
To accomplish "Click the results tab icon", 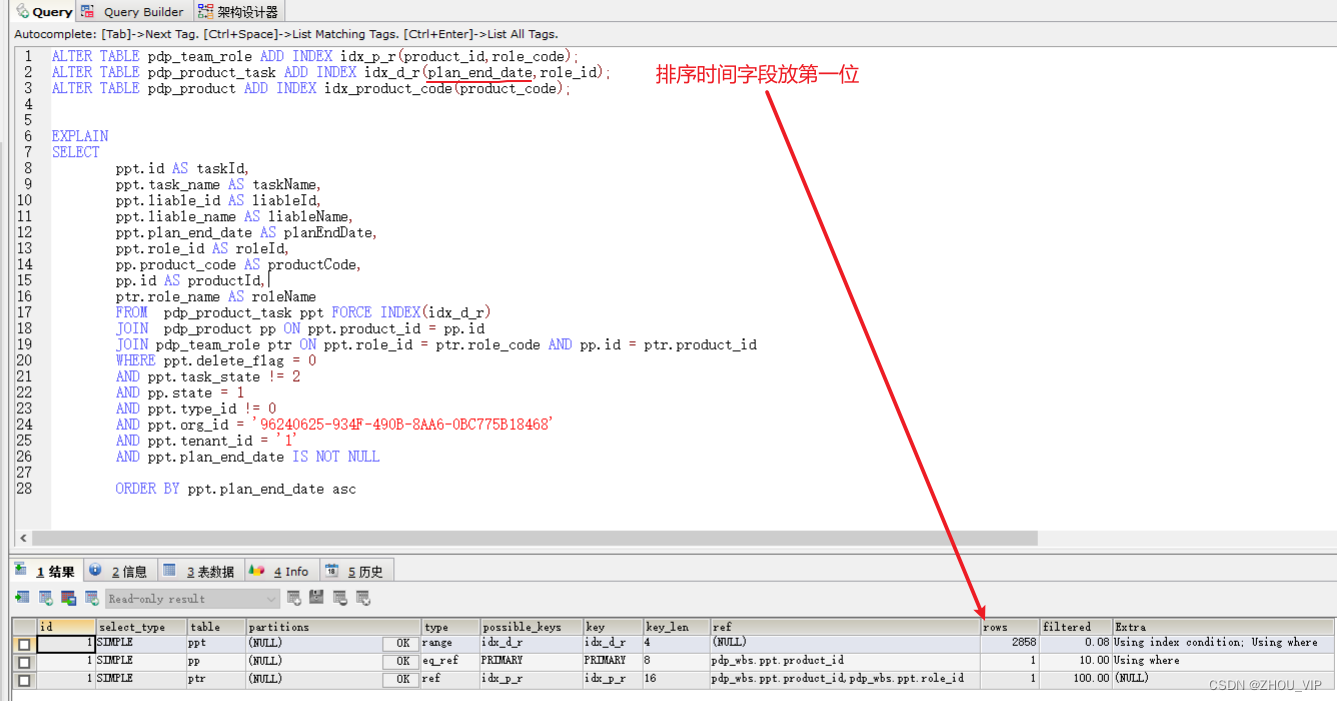I will pyautogui.click(x=21, y=570).
